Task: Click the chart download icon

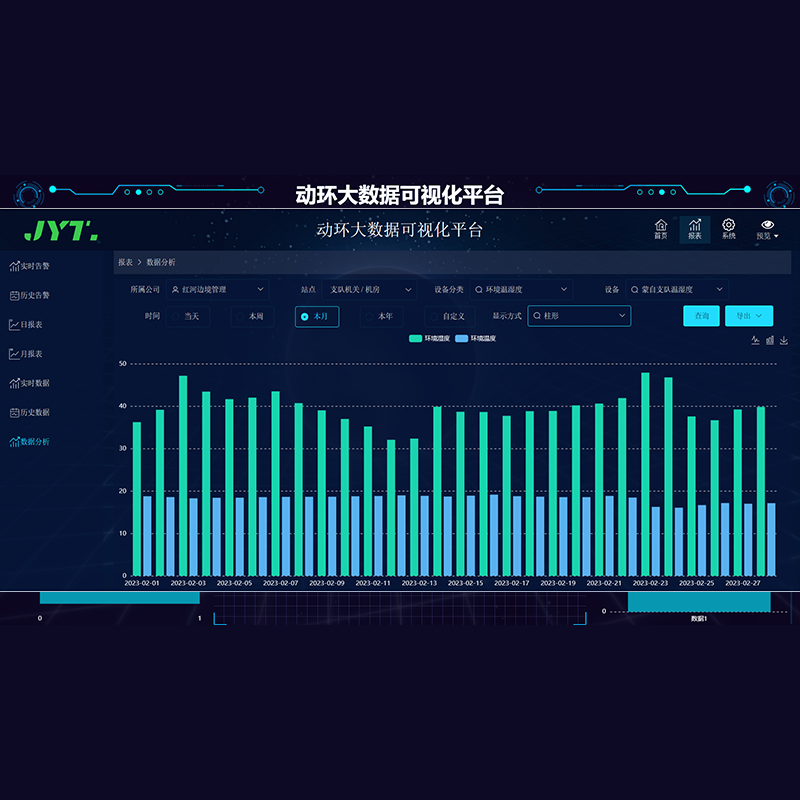Action: (x=784, y=340)
